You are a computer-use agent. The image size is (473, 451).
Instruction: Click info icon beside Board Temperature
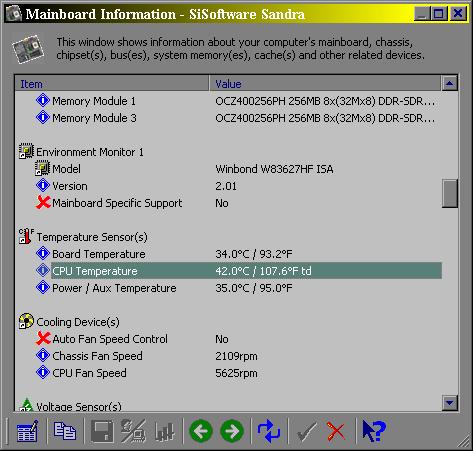coord(43,253)
